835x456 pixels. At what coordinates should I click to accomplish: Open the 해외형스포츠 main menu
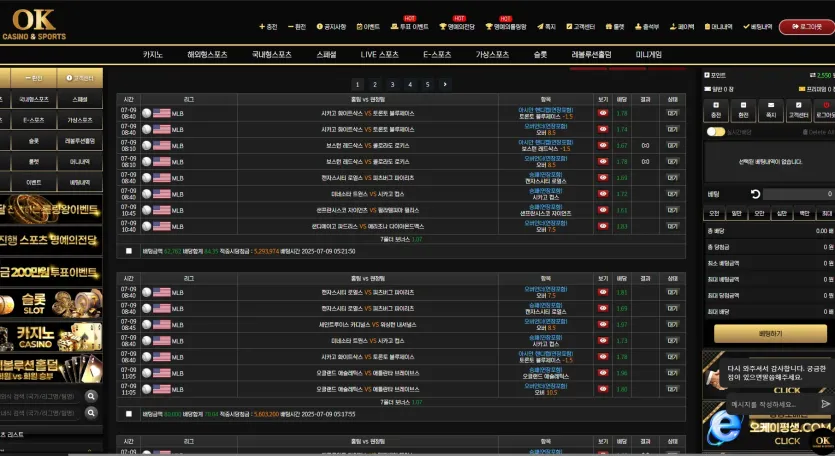207,54
